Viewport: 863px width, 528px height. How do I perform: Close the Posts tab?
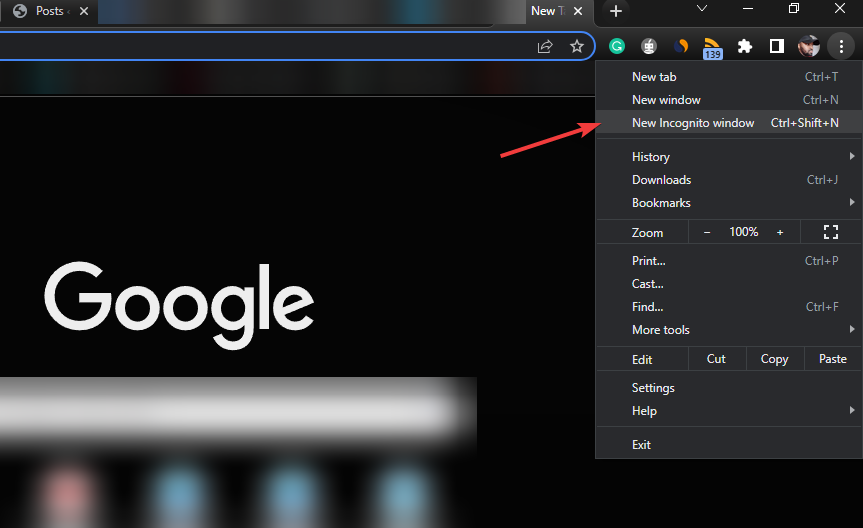pos(84,11)
